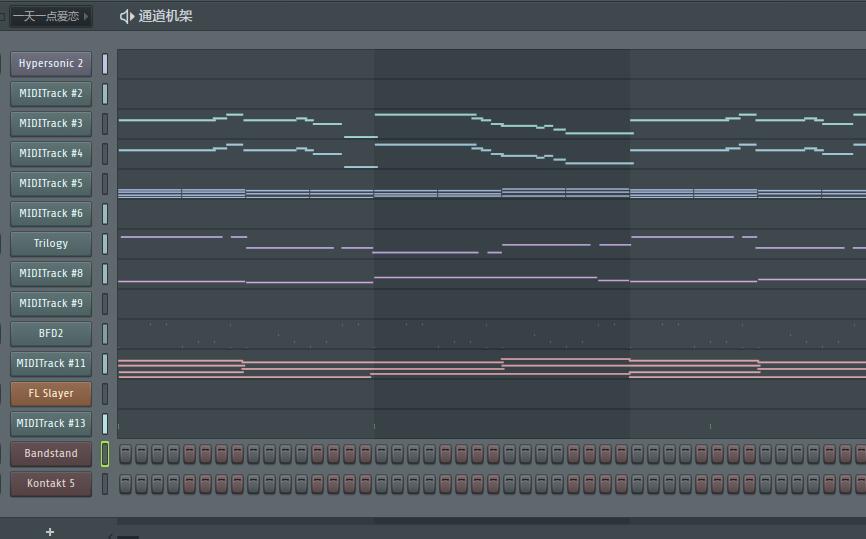Screen dimensions: 866x539
Task: Open MIDITrack #11 piano roll preview
Action: 490,364
